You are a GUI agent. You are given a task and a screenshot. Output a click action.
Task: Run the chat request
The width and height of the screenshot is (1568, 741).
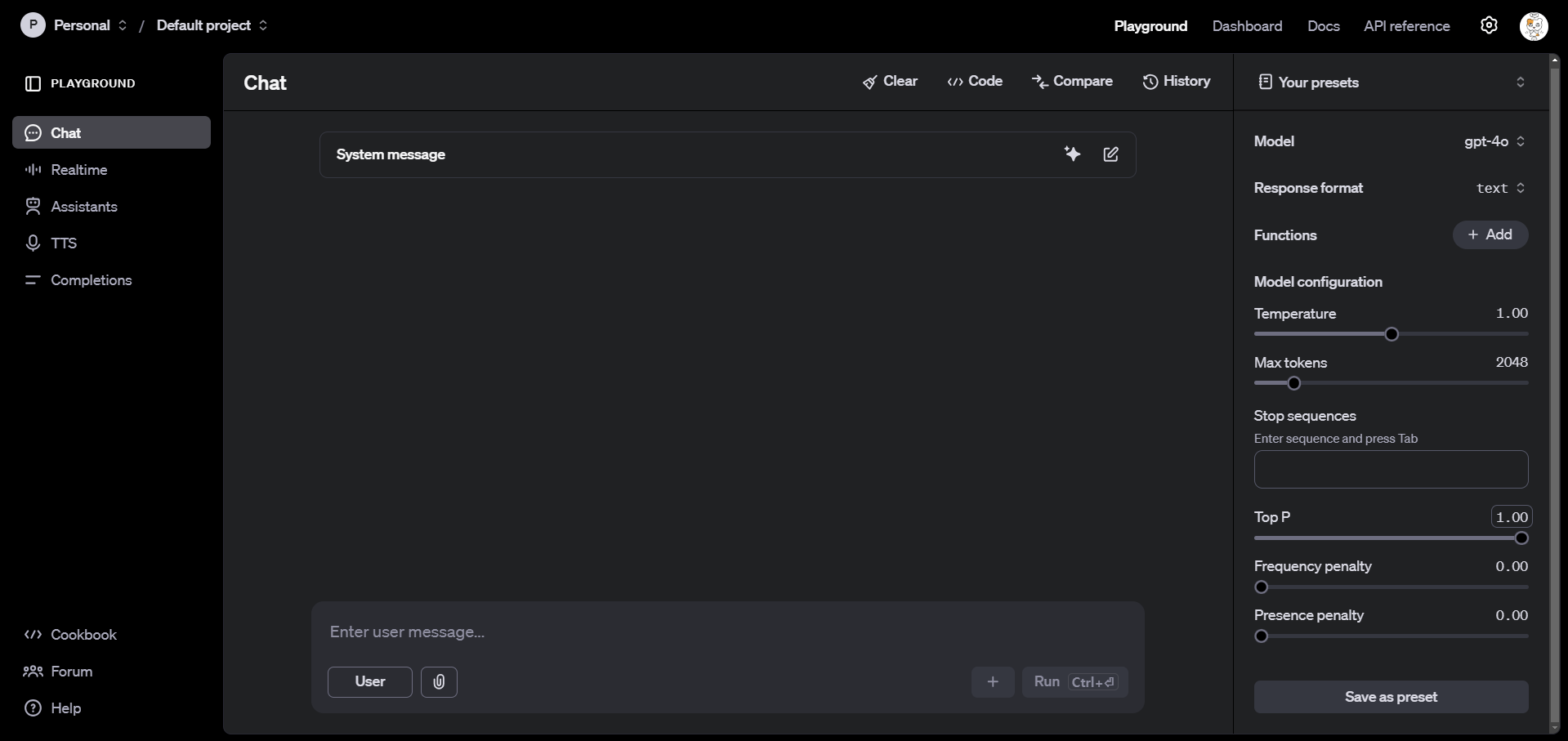click(x=1075, y=681)
